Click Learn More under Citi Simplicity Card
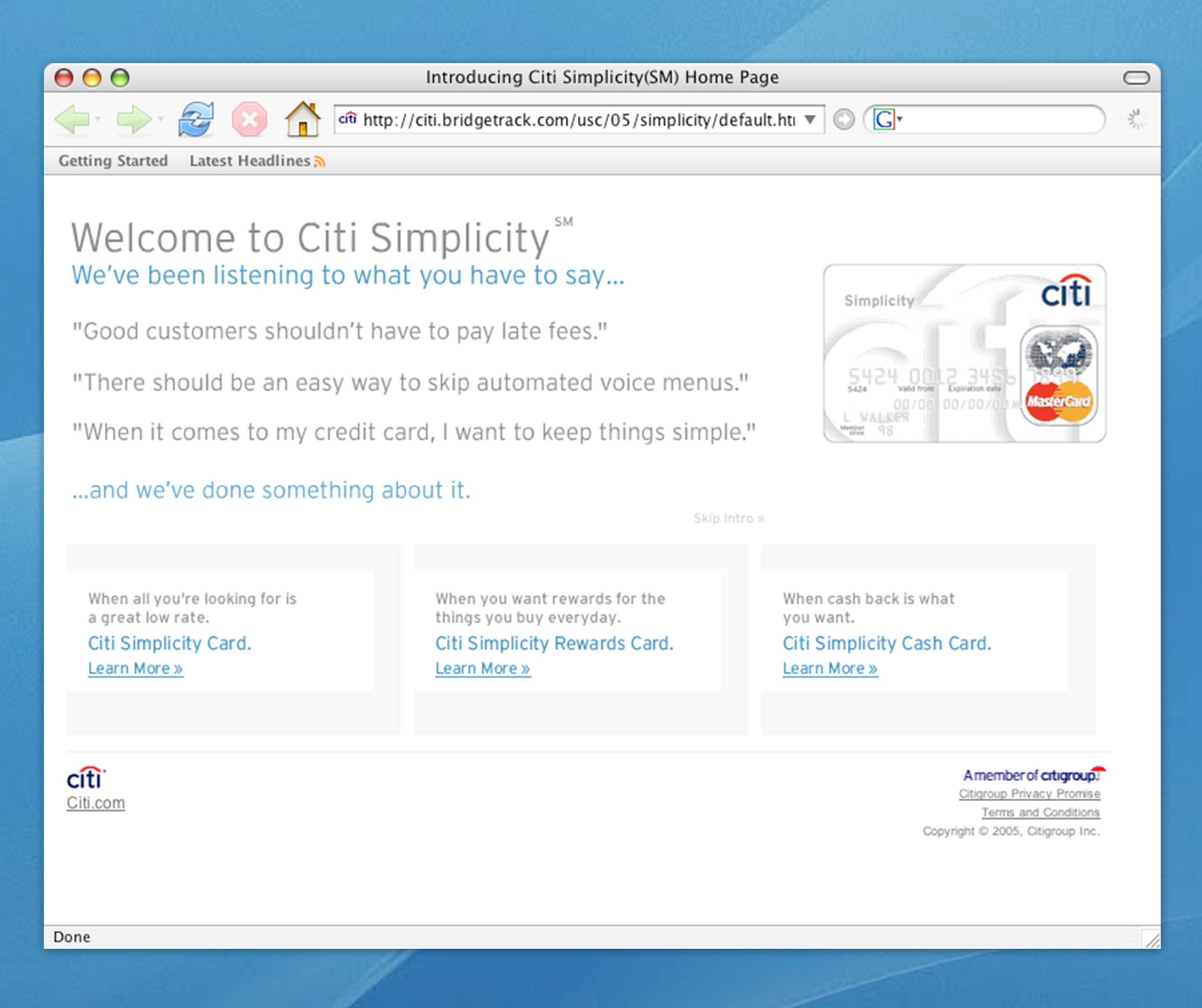Screen dimensions: 1202x1008 (x=136, y=669)
